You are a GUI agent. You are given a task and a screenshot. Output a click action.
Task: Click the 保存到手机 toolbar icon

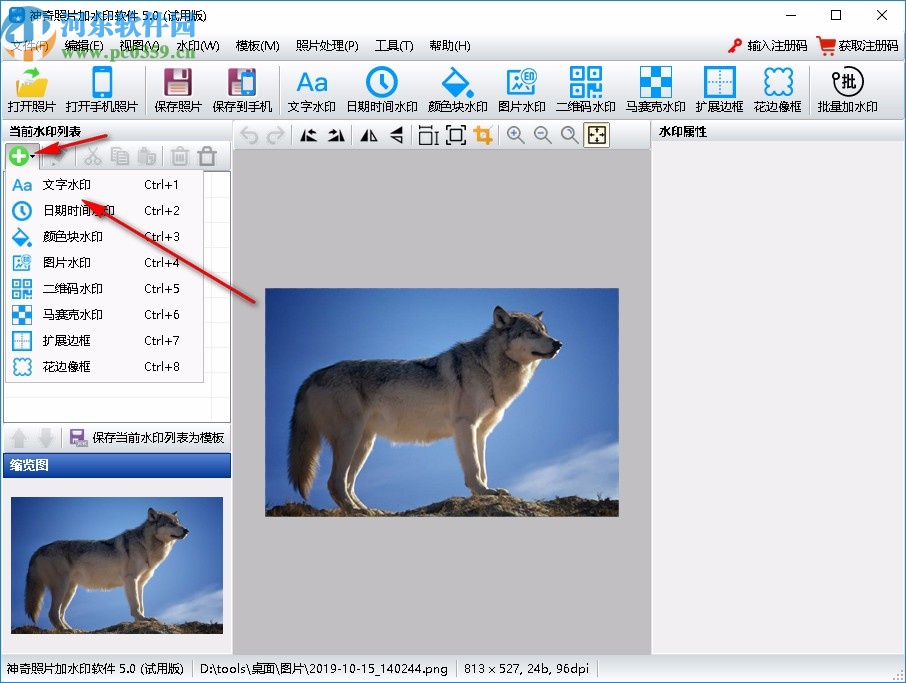point(242,83)
